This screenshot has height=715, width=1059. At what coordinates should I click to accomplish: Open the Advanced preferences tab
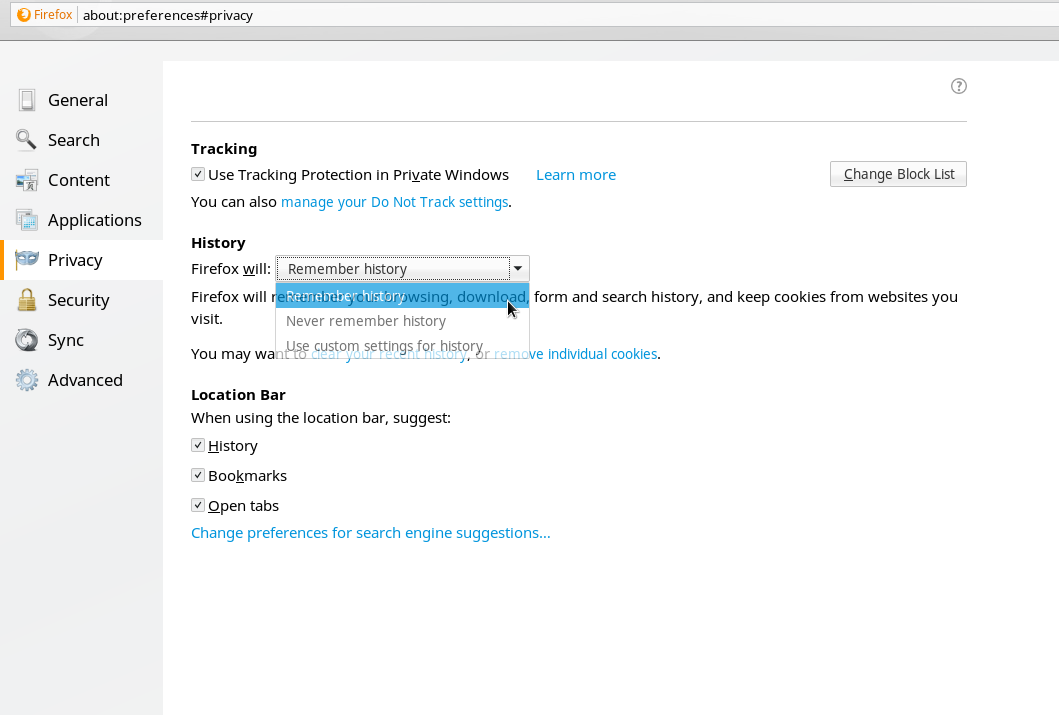(x=82, y=380)
